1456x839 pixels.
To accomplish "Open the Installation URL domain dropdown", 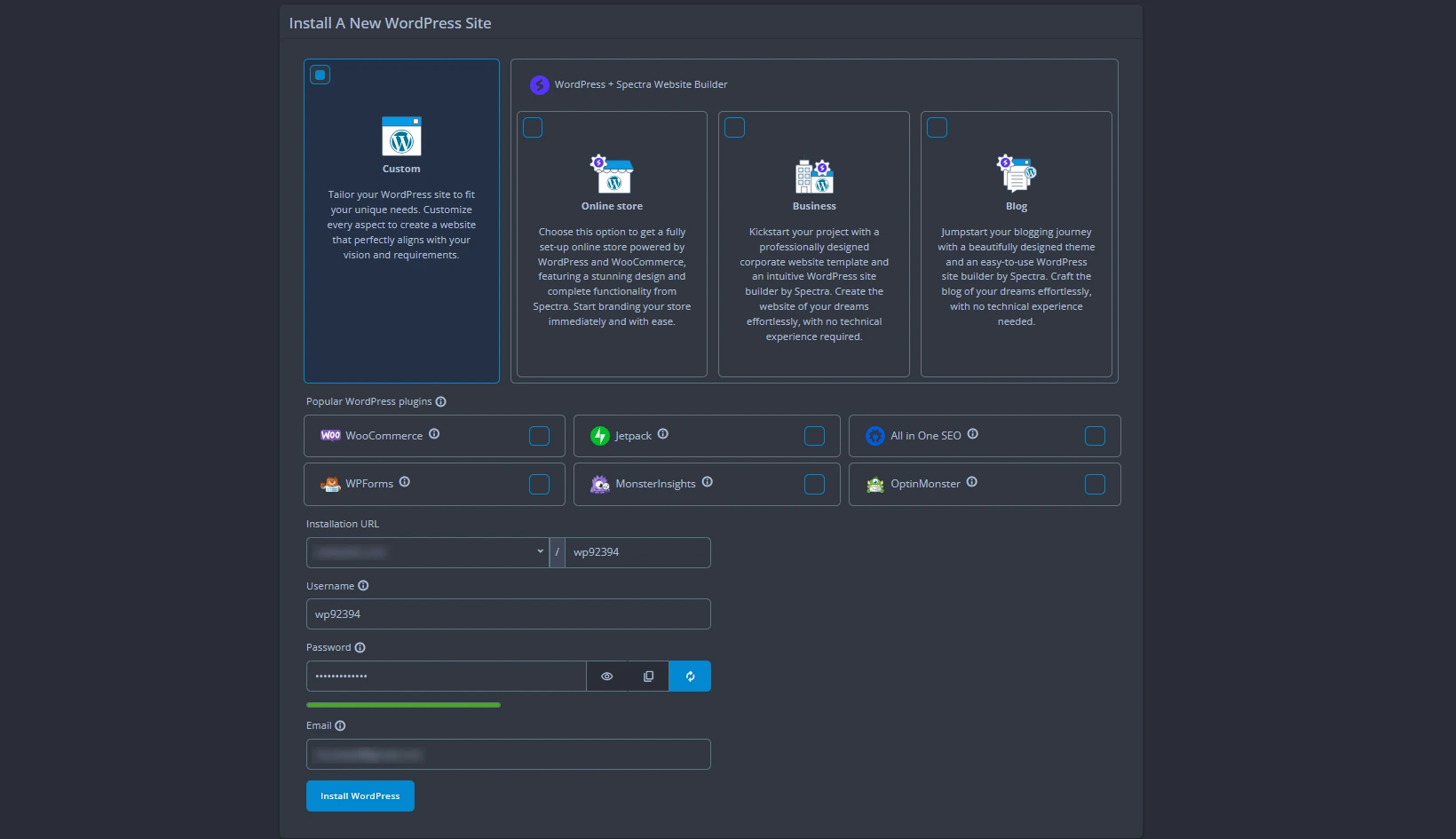I will point(427,552).
